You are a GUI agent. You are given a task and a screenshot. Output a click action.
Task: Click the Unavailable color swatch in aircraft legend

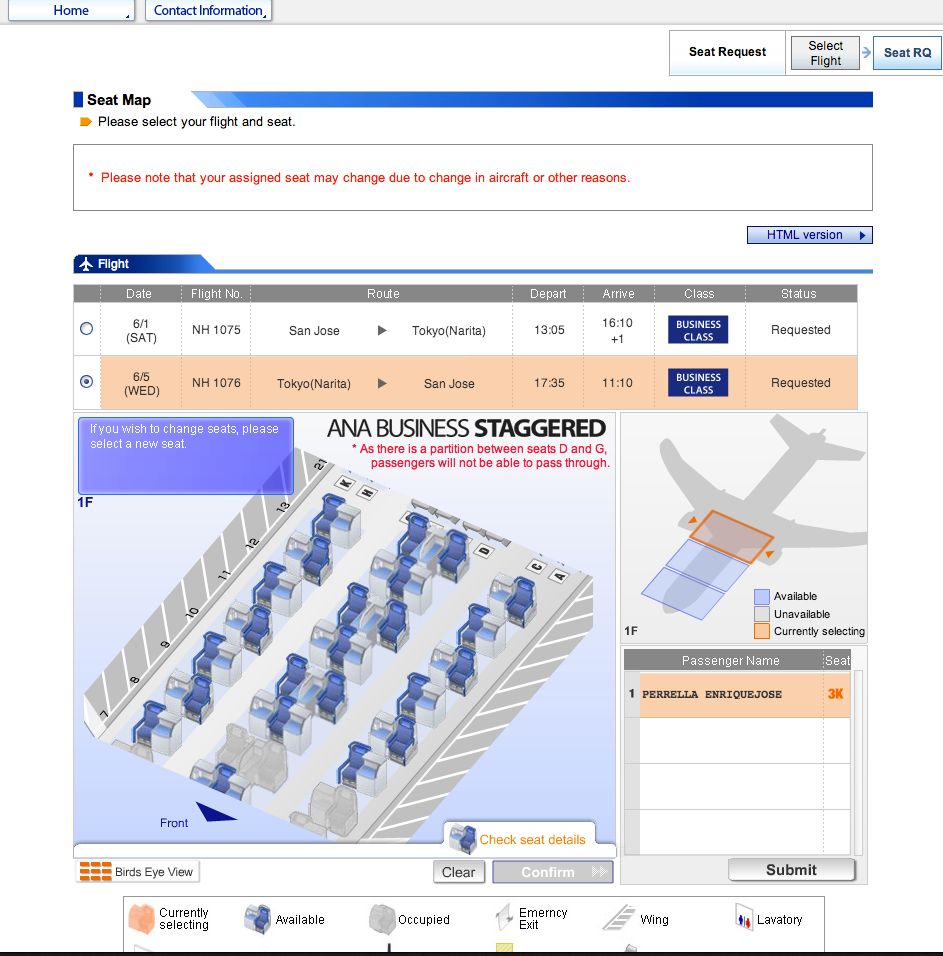761,613
